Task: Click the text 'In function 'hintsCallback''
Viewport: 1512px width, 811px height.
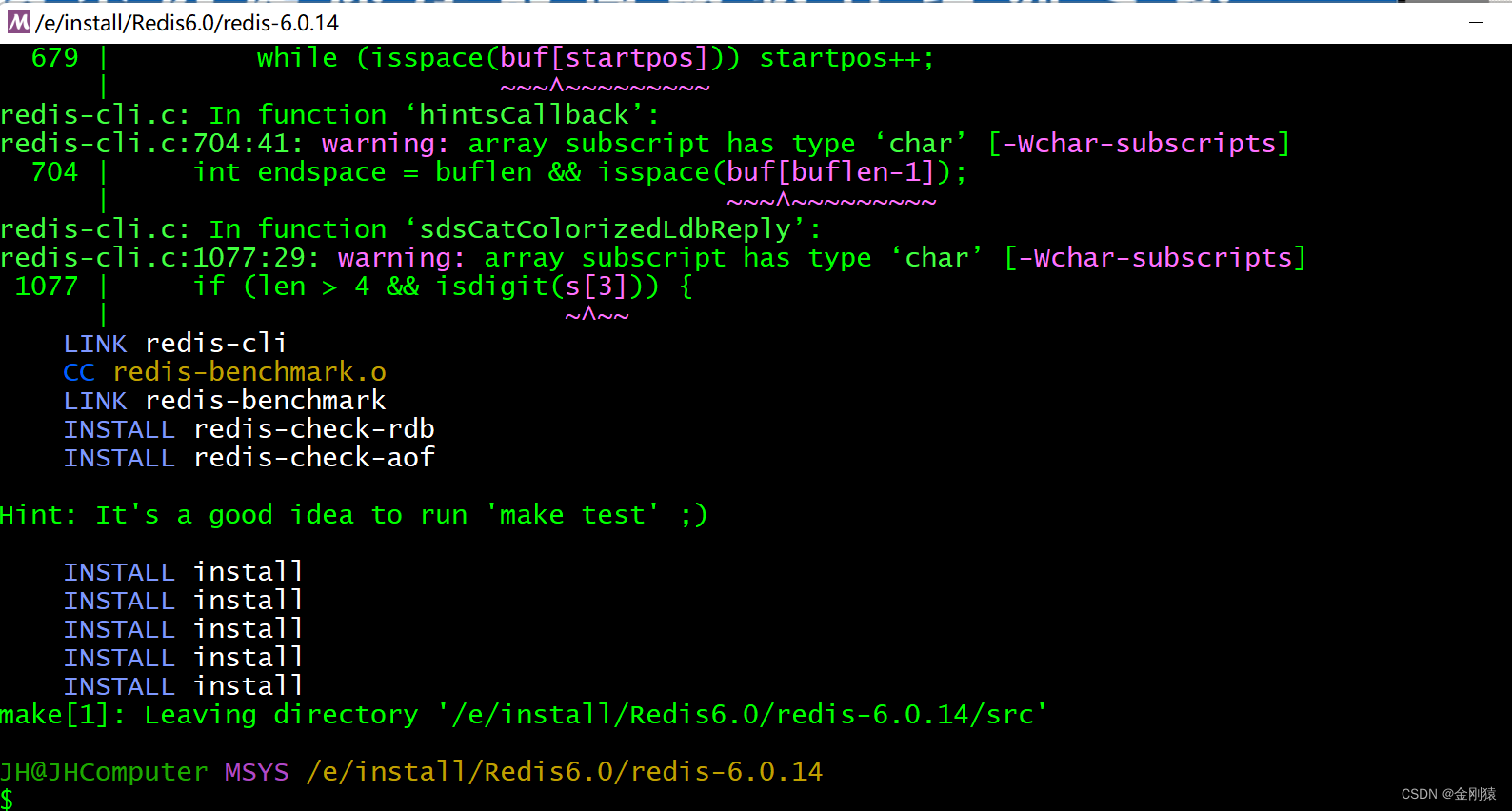Action: click(435, 115)
